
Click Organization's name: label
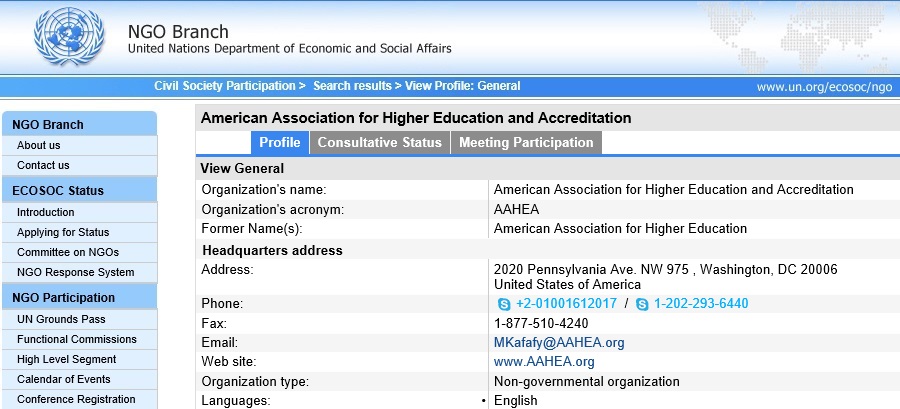click(264, 190)
